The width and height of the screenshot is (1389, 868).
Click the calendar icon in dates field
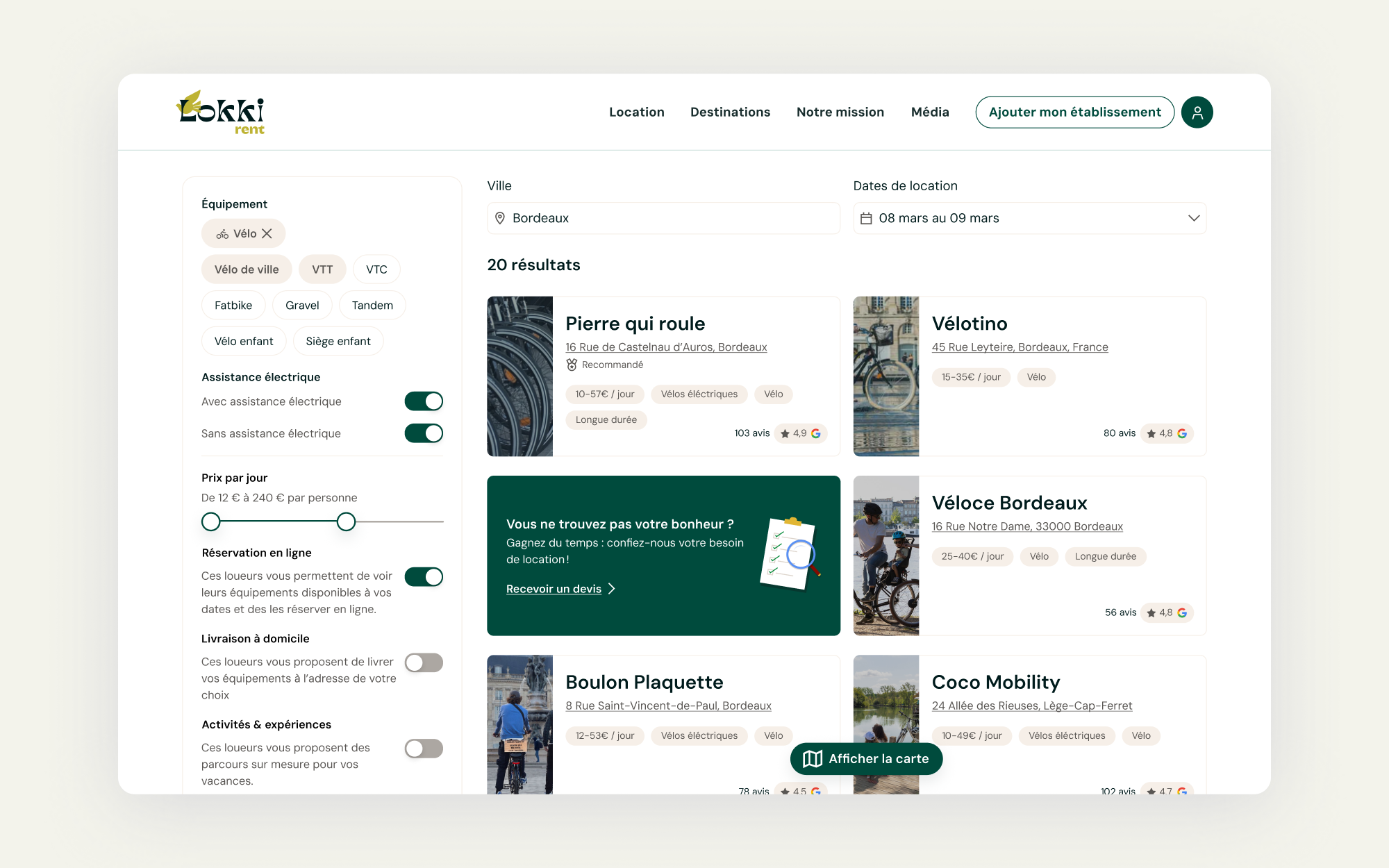(866, 218)
